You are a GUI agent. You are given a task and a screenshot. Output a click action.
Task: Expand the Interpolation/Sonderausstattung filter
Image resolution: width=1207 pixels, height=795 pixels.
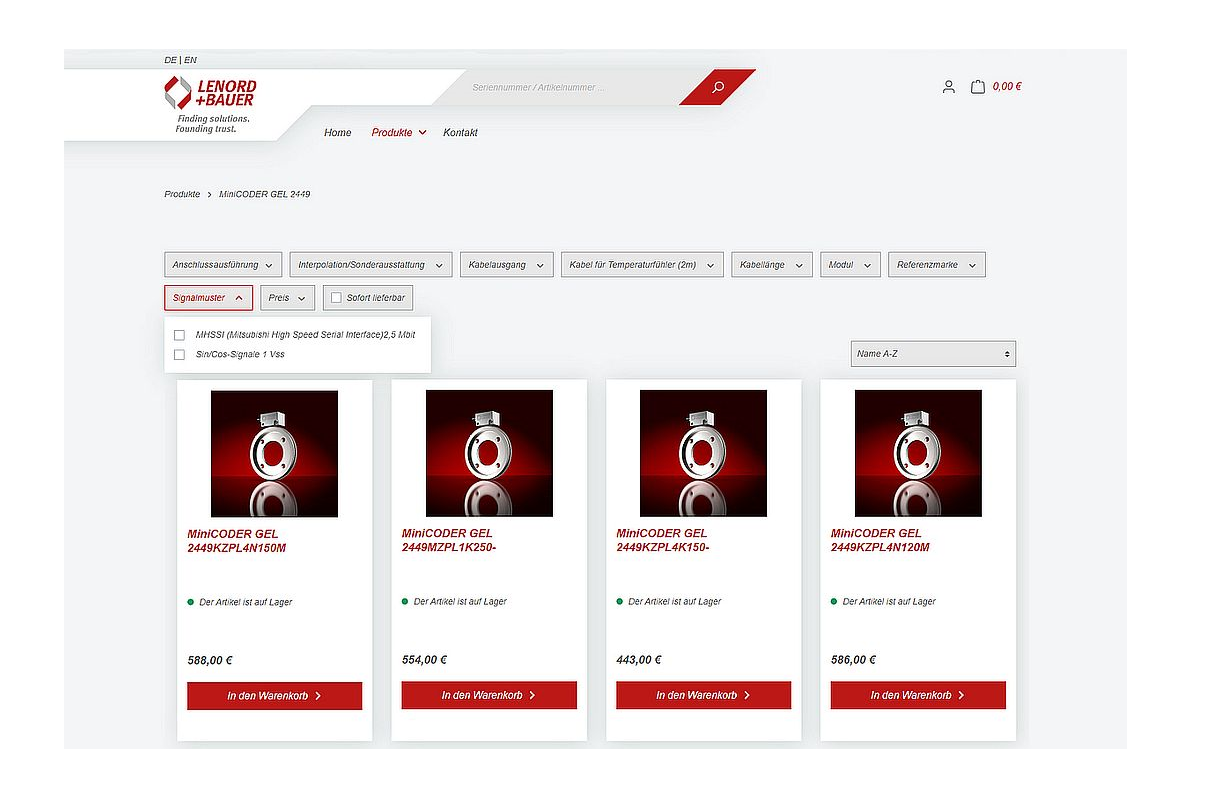370,265
